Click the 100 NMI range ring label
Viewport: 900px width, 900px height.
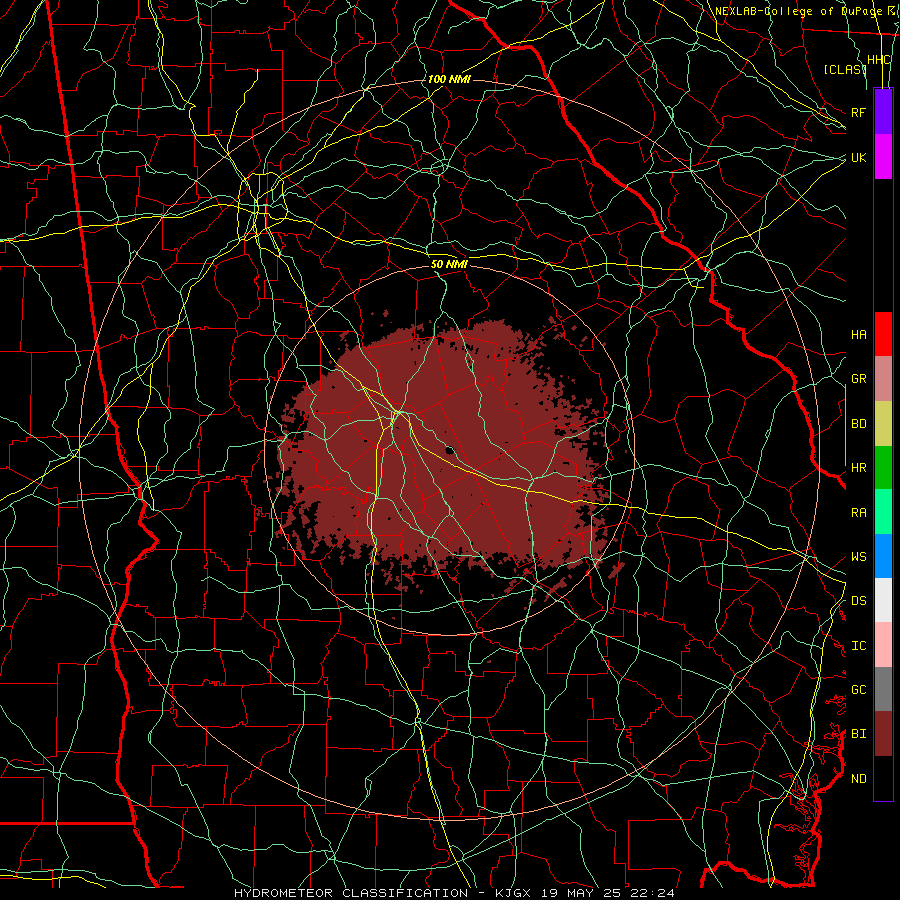449,79
